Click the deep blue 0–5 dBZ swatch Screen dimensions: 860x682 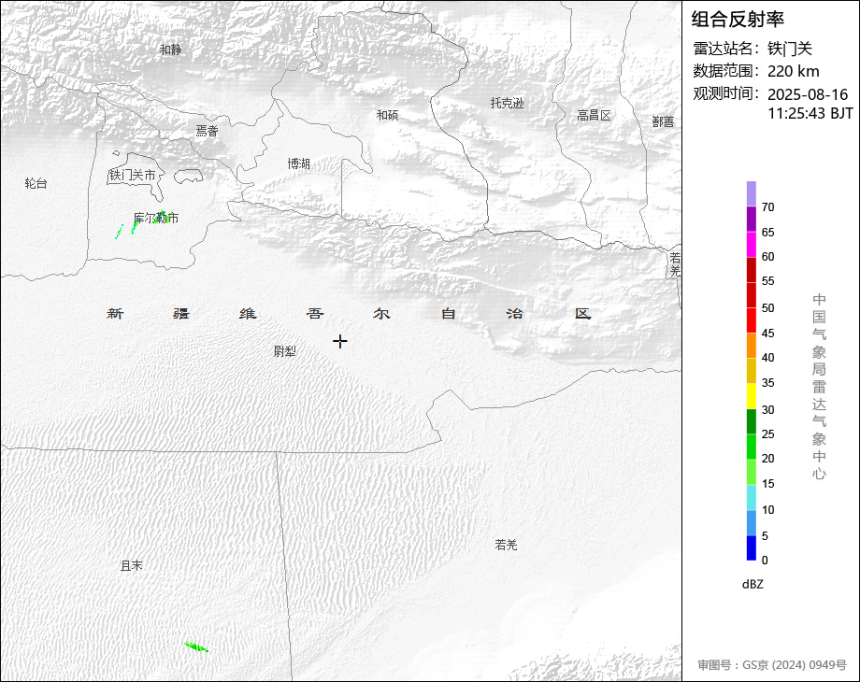[x=751, y=548]
